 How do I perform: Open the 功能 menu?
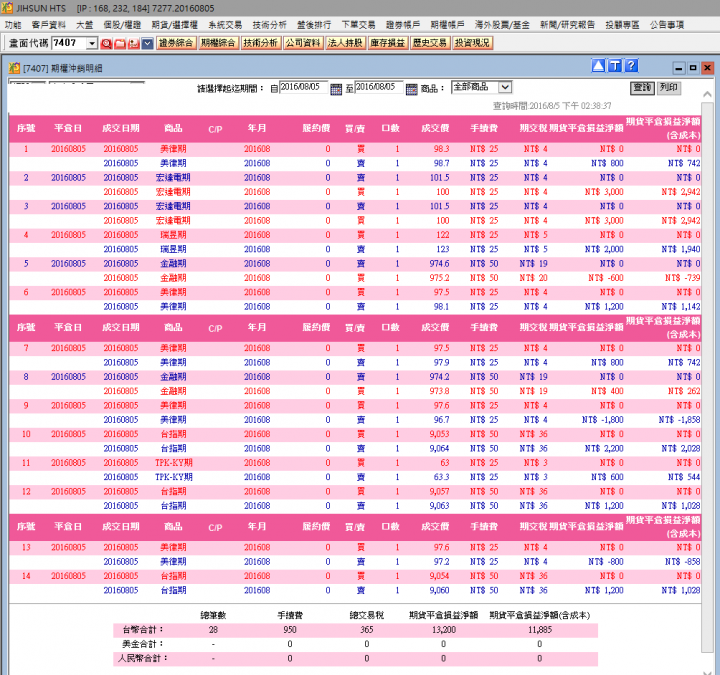coord(13,25)
